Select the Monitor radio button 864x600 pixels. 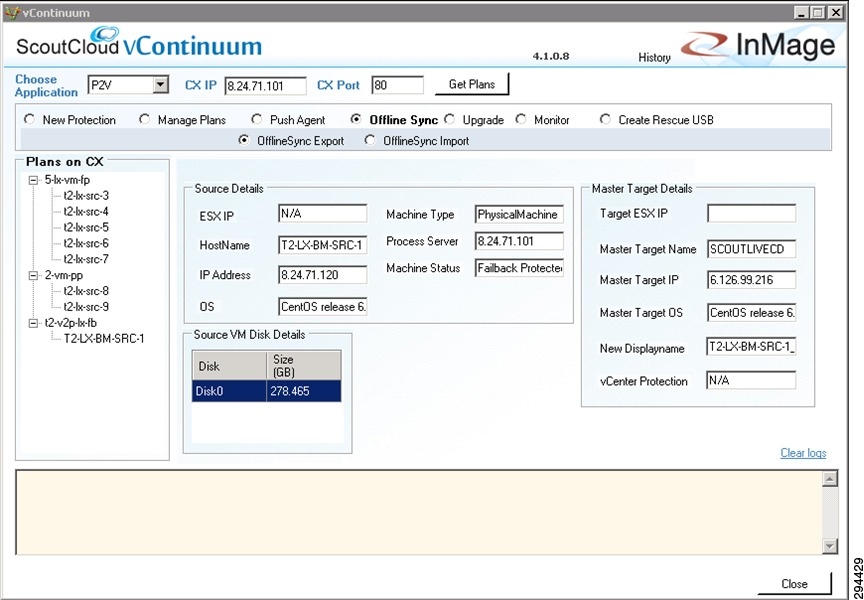pos(521,120)
